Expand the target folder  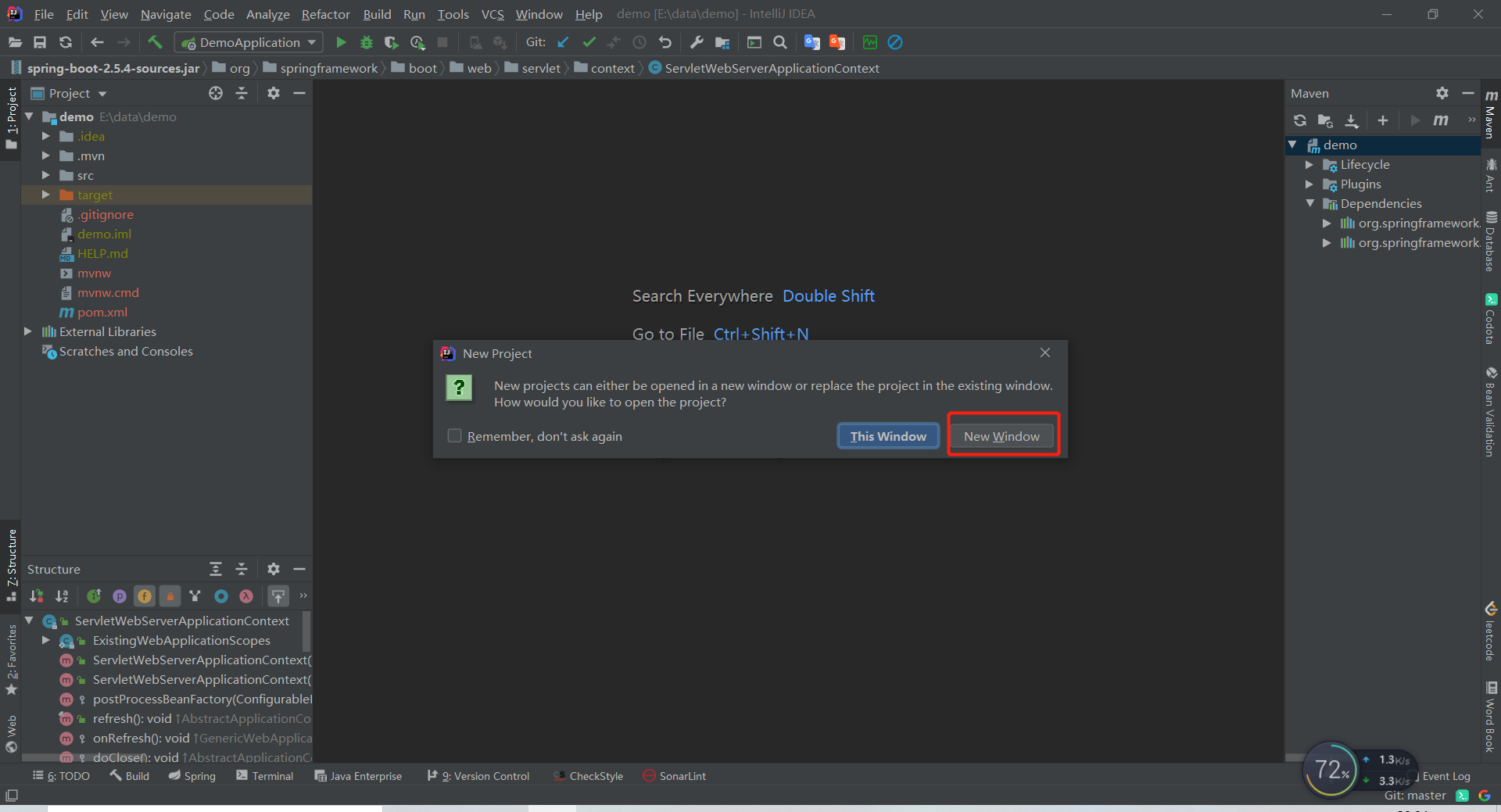45,195
